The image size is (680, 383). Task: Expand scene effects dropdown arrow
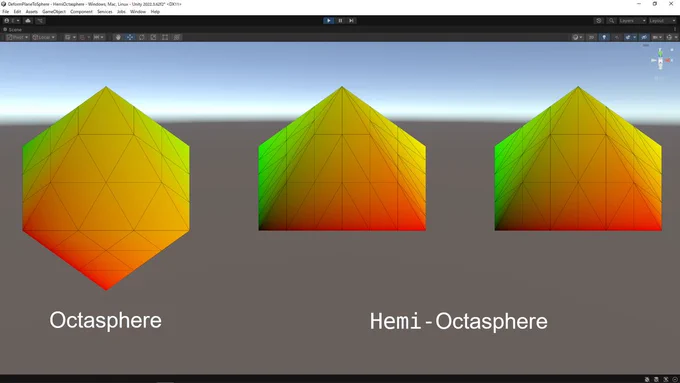(x=634, y=37)
